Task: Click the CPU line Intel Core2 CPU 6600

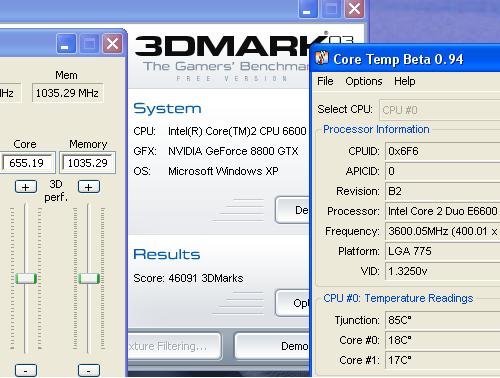Action: (x=220, y=131)
